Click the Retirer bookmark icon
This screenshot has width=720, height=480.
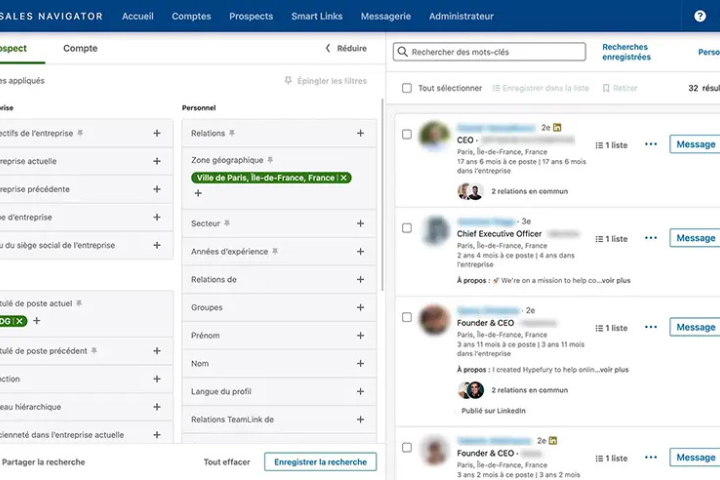[606, 88]
